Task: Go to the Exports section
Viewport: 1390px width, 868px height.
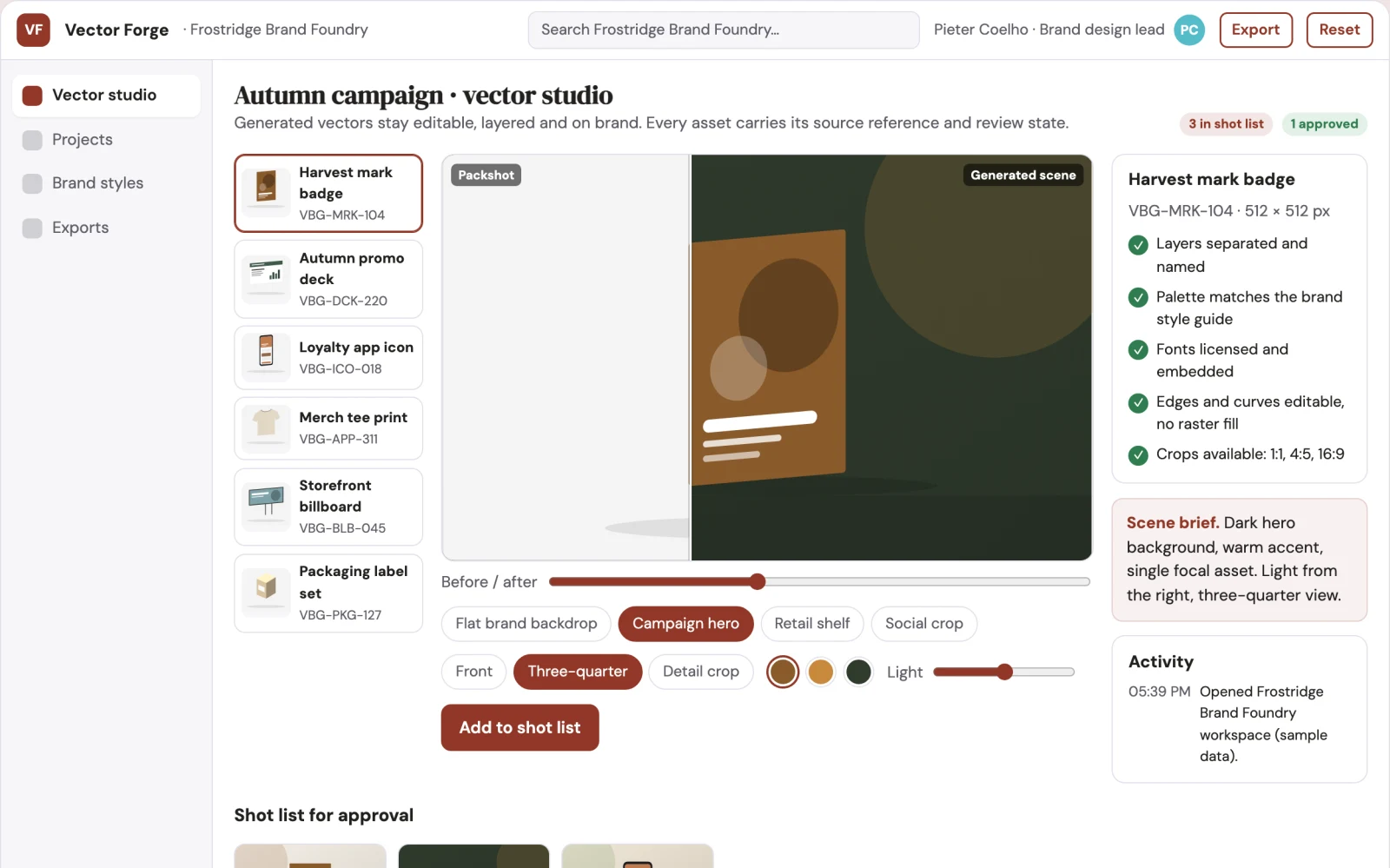Action: [x=106, y=228]
